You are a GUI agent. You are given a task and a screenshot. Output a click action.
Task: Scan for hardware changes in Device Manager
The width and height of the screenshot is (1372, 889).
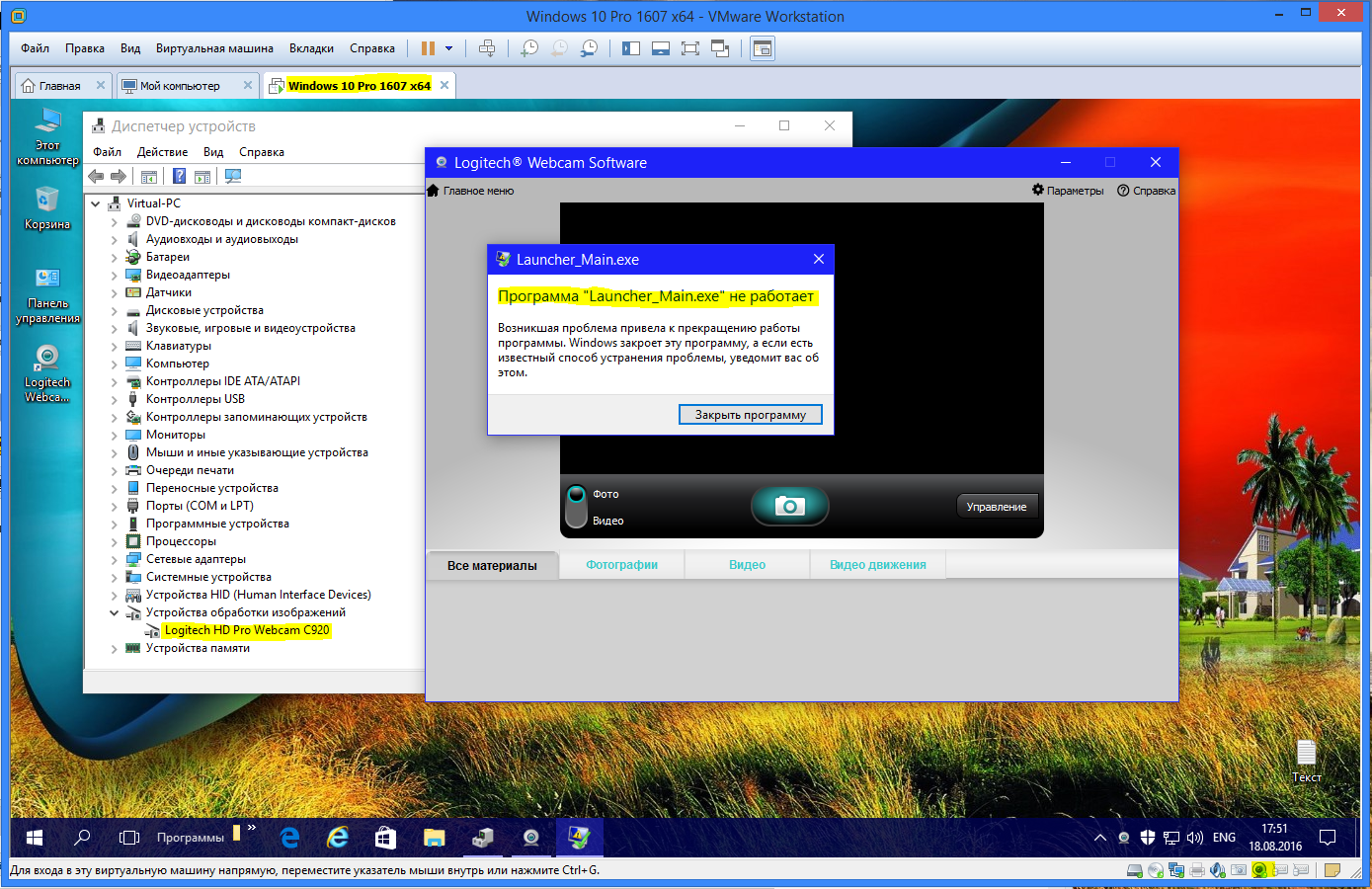(233, 177)
